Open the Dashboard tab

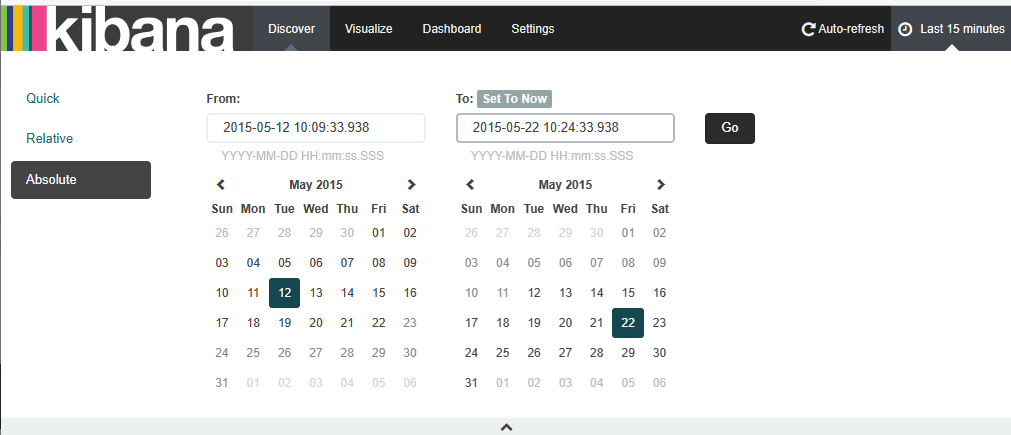(x=452, y=29)
